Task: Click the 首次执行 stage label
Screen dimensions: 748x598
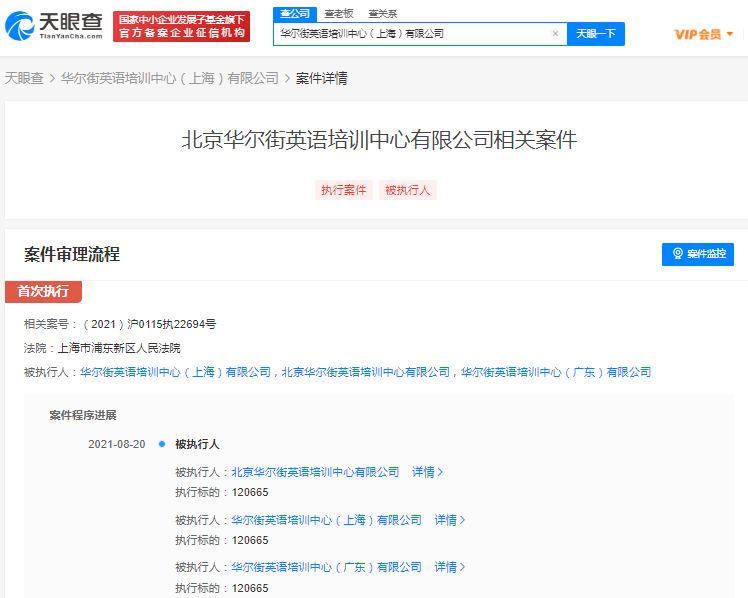Action: [x=43, y=291]
